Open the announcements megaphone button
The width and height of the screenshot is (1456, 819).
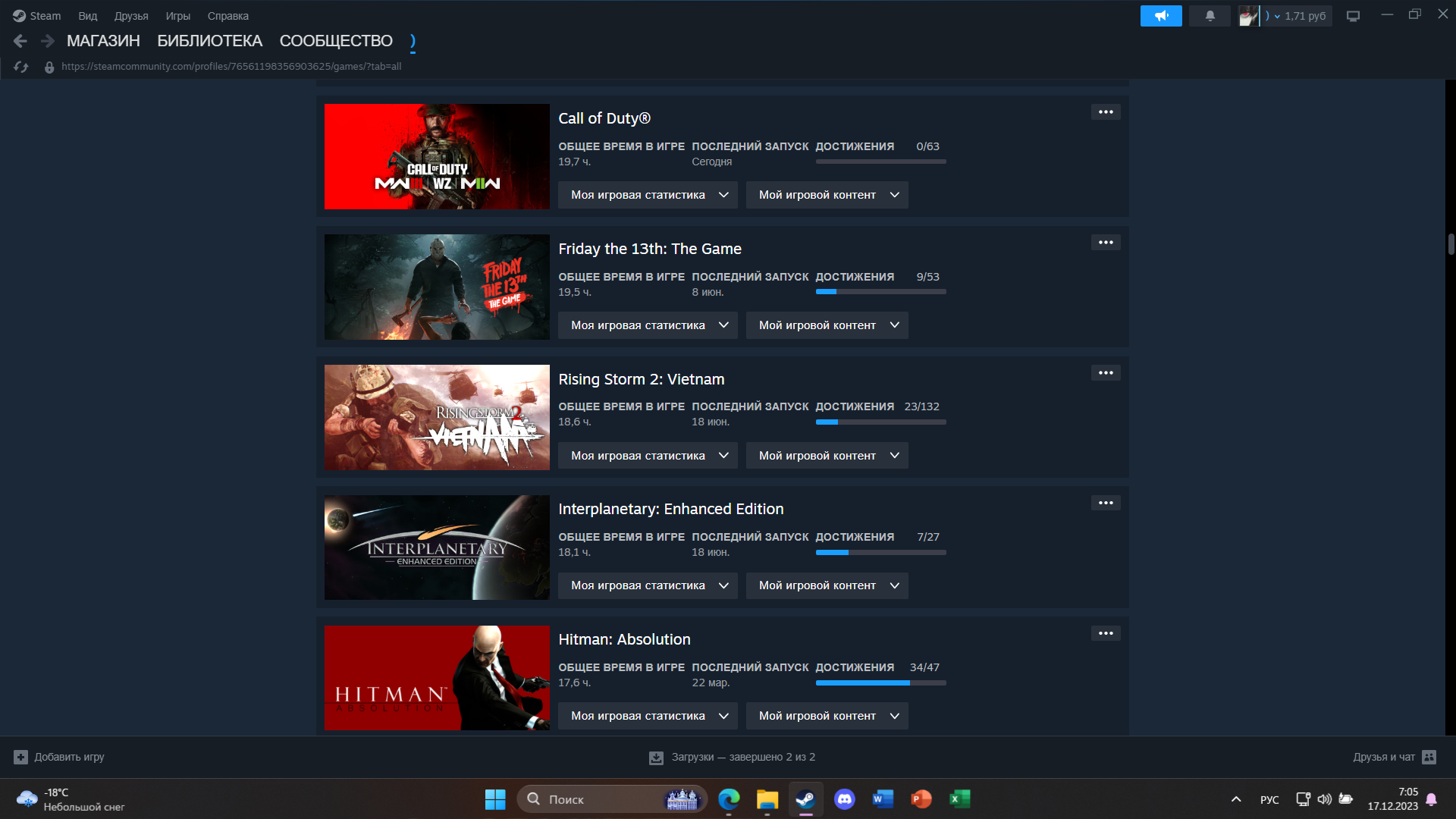[1161, 16]
